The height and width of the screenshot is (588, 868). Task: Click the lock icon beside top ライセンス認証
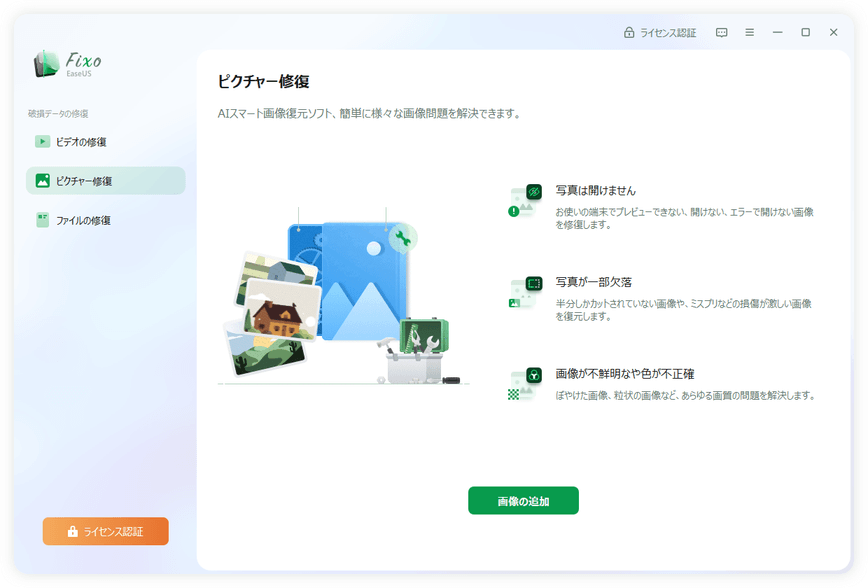tap(629, 32)
